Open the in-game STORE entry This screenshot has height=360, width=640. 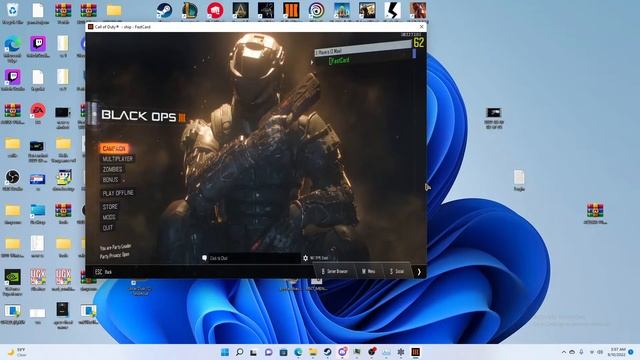pyautogui.click(x=110, y=207)
